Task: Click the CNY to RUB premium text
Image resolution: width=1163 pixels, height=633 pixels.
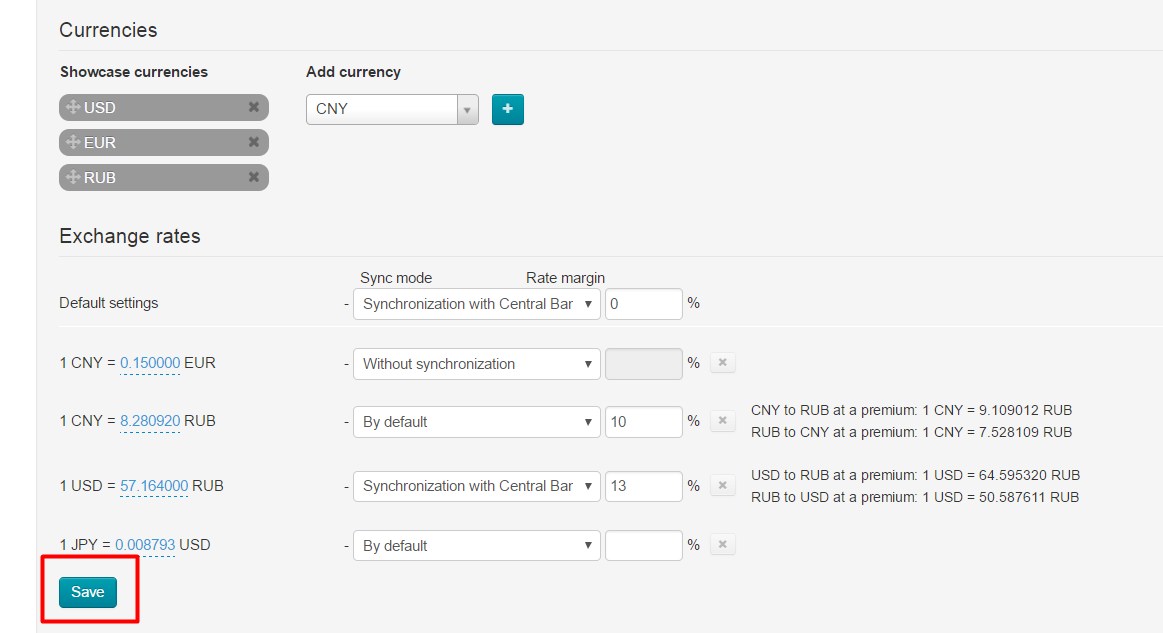Action: 912,410
